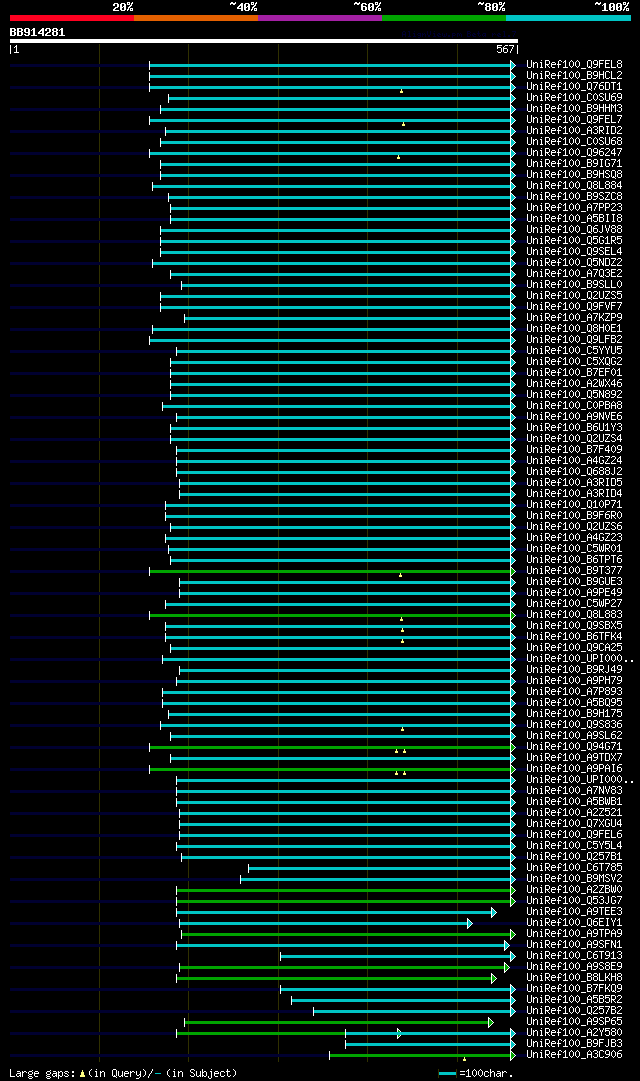The height and width of the screenshot is (1081, 640).
Task: Select hit label UniRef100_Q8L884
Action: tap(574, 186)
